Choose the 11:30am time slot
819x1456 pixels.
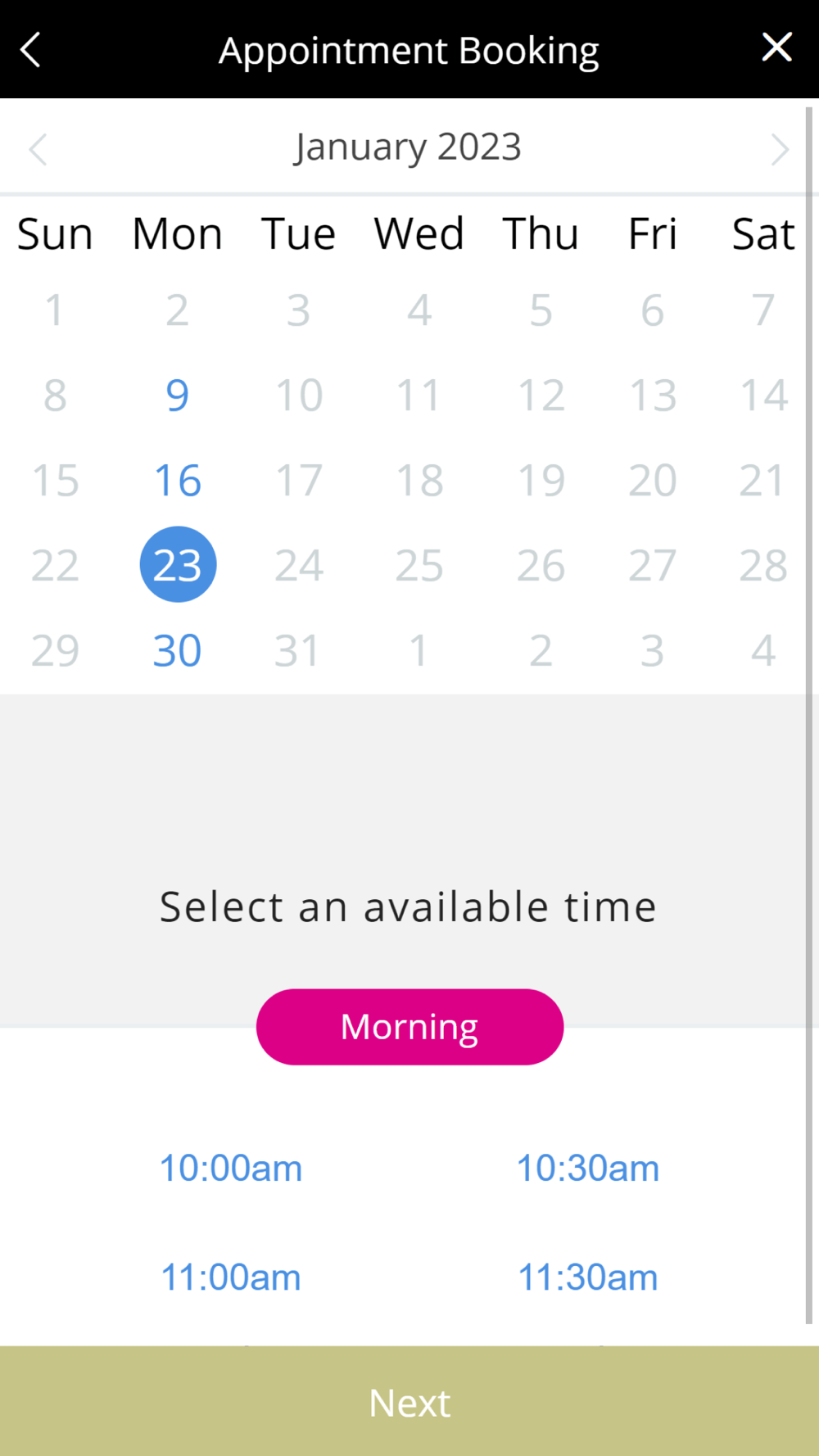[x=588, y=1277]
